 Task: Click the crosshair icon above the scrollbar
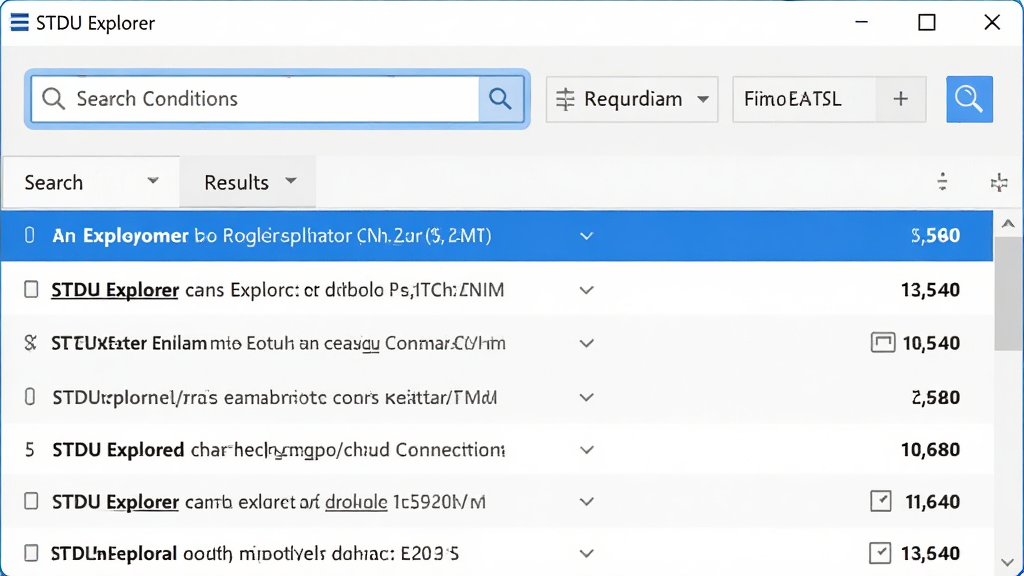(x=999, y=182)
